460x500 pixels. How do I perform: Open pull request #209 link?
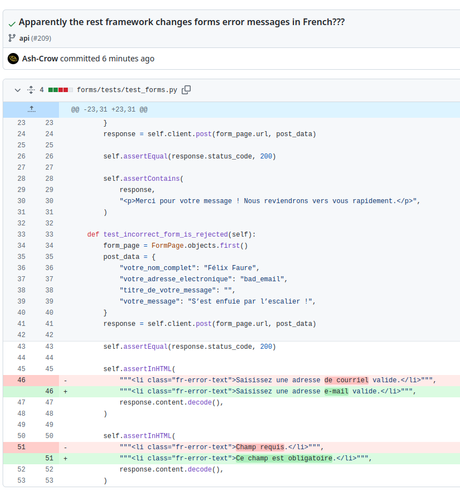click(41, 38)
